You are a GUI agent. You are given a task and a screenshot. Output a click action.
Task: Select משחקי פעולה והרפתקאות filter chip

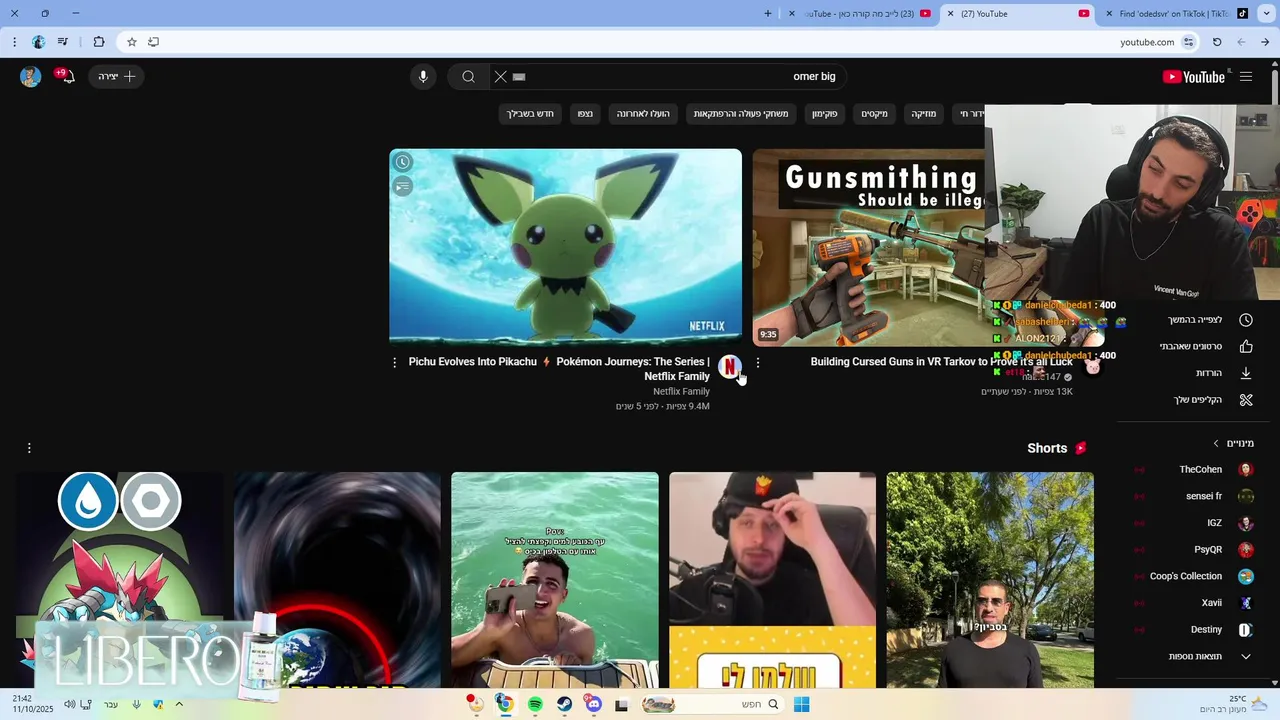coord(741,114)
